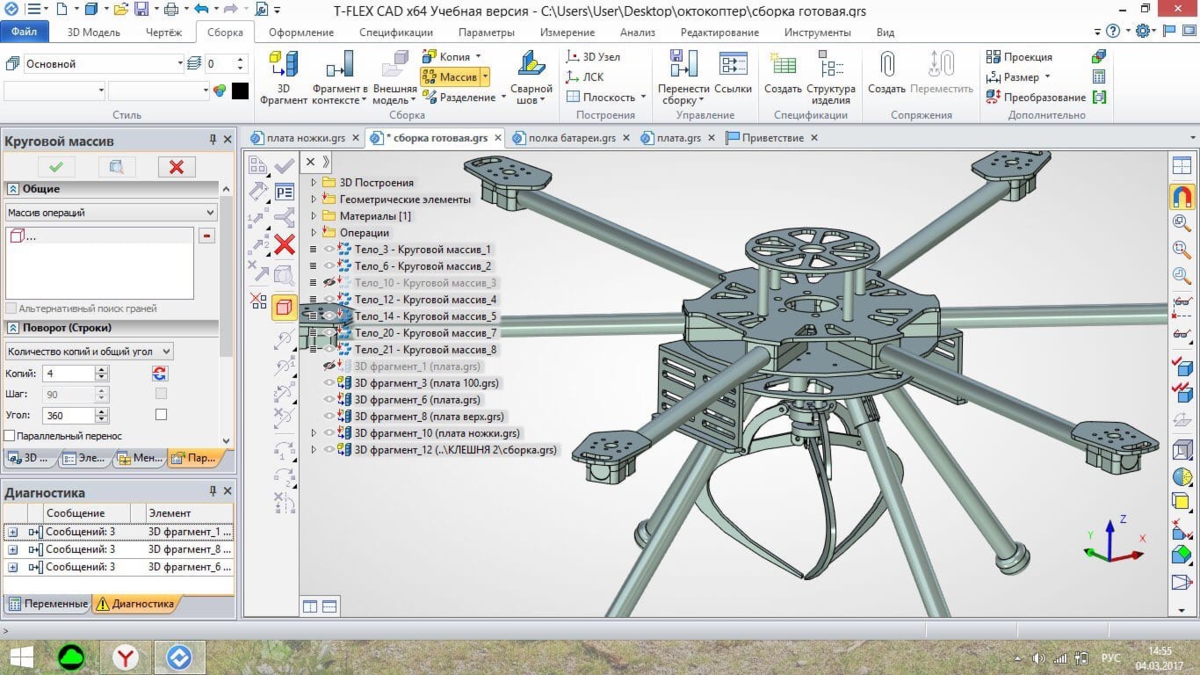Open the Переменные panel tab
Screen dimensions: 1200x675
coord(47,604)
